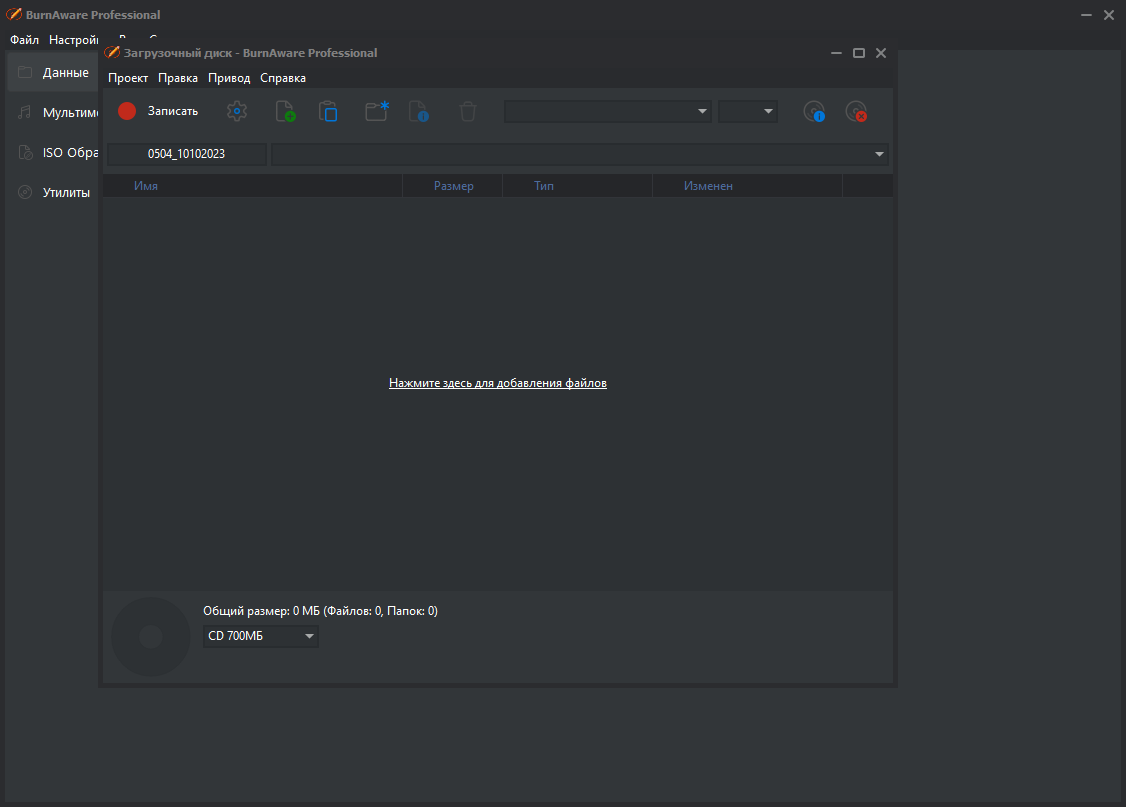The height and width of the screenshot is (807, 1126).
Task: Sort by the Изменен column header
Action: pos(747,186)
